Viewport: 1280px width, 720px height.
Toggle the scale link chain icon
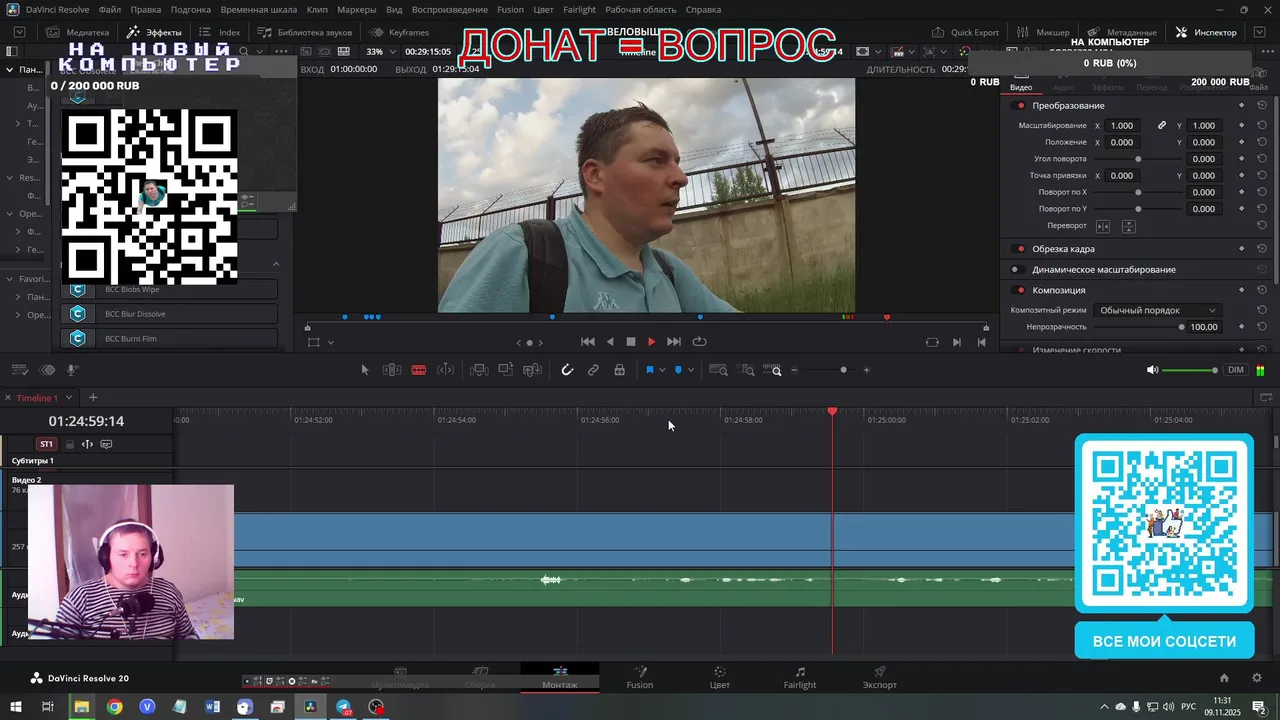pyautogui.click(x=1162, y=126)
